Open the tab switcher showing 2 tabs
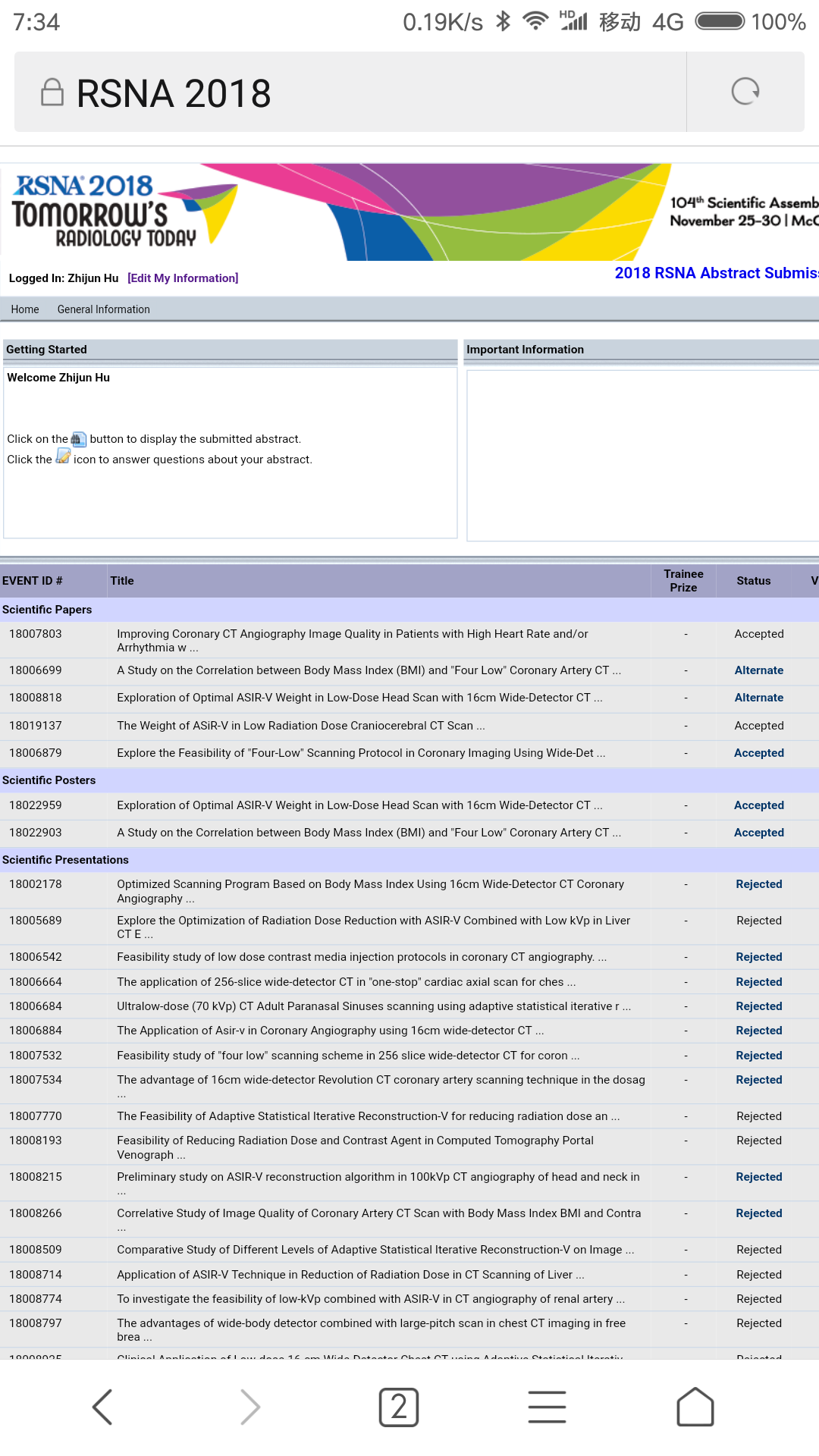The image size is (819, 1456). pyautogui.click(x=399, y=1407)
